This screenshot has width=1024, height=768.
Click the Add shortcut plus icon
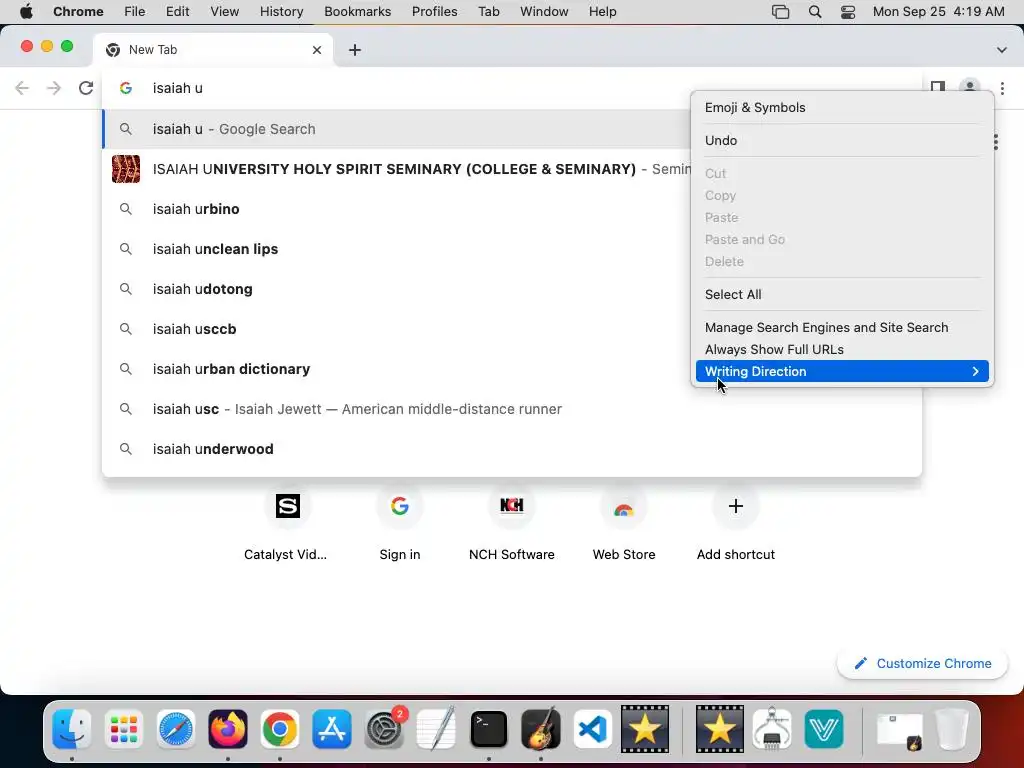click(736, 506)
